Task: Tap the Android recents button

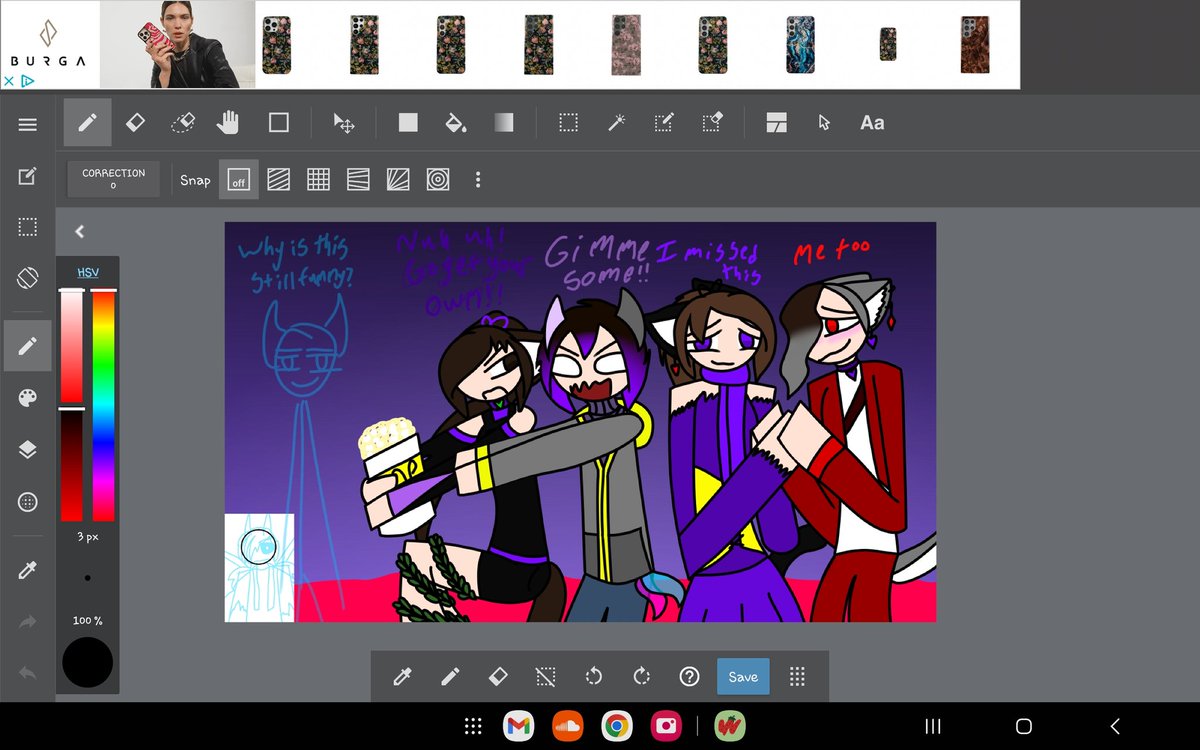Action: [932, 727]
